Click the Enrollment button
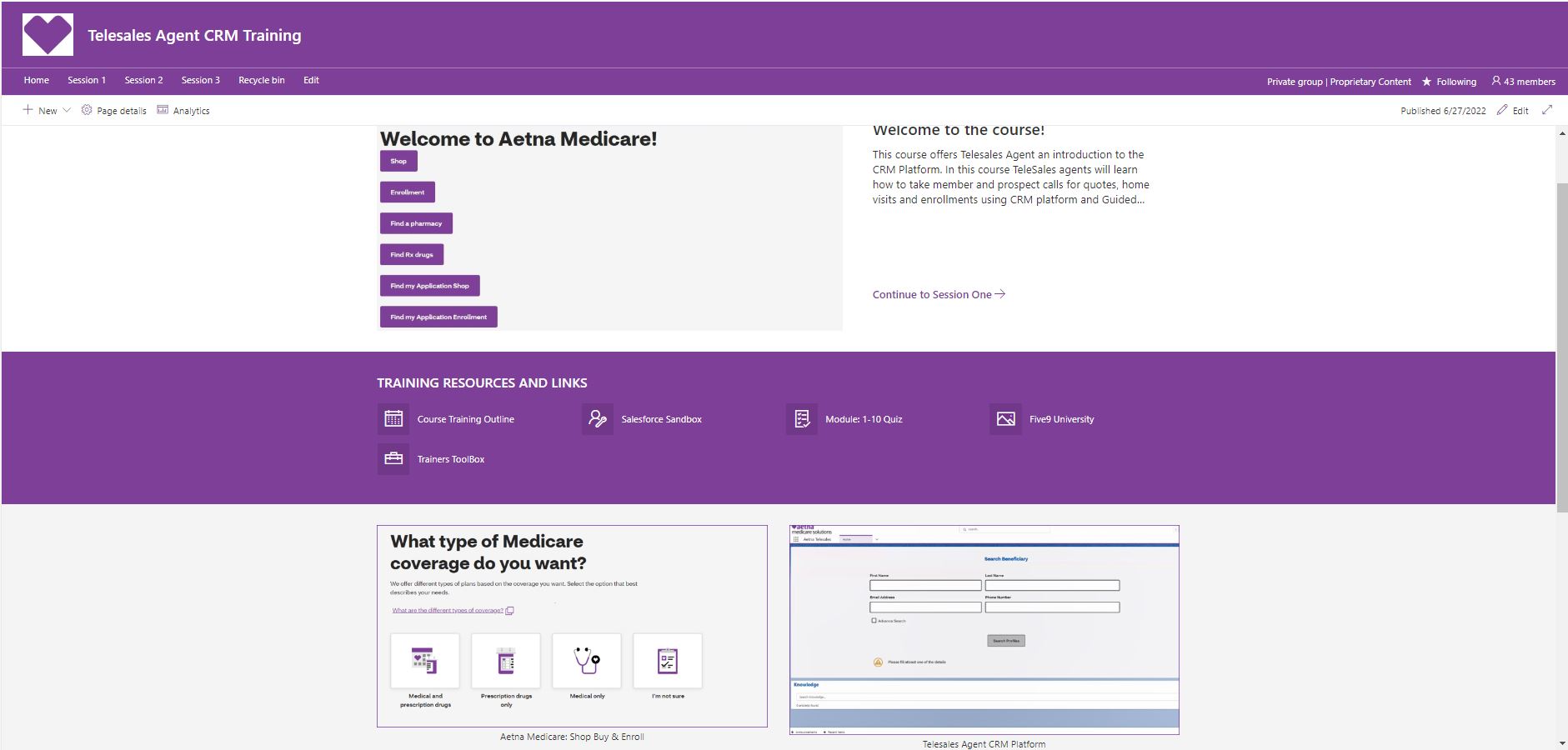Screen dimensions: 1568x750 coord(408,192)
